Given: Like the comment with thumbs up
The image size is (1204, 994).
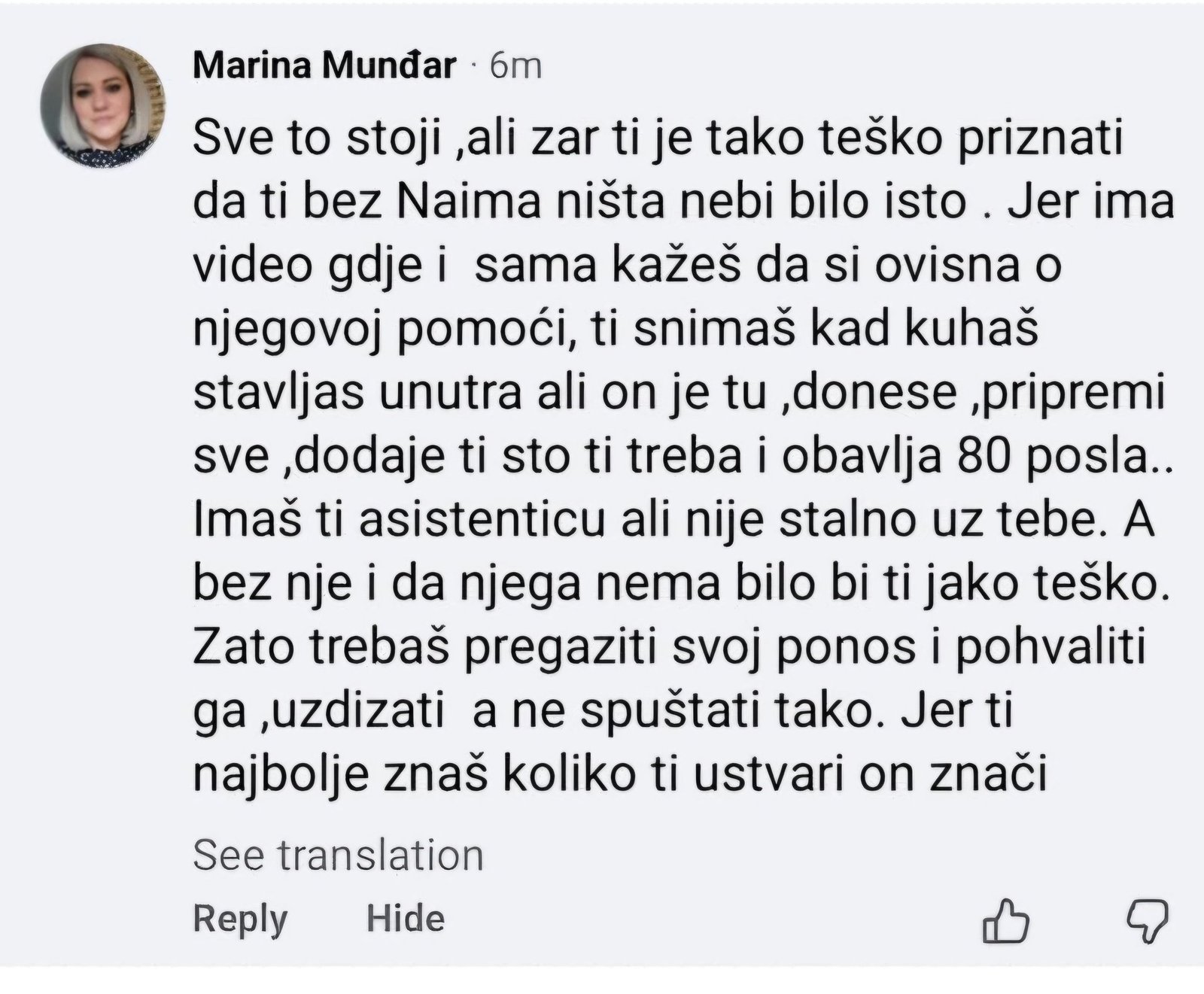Looking at the screenshot, I should coord(1006,920).
